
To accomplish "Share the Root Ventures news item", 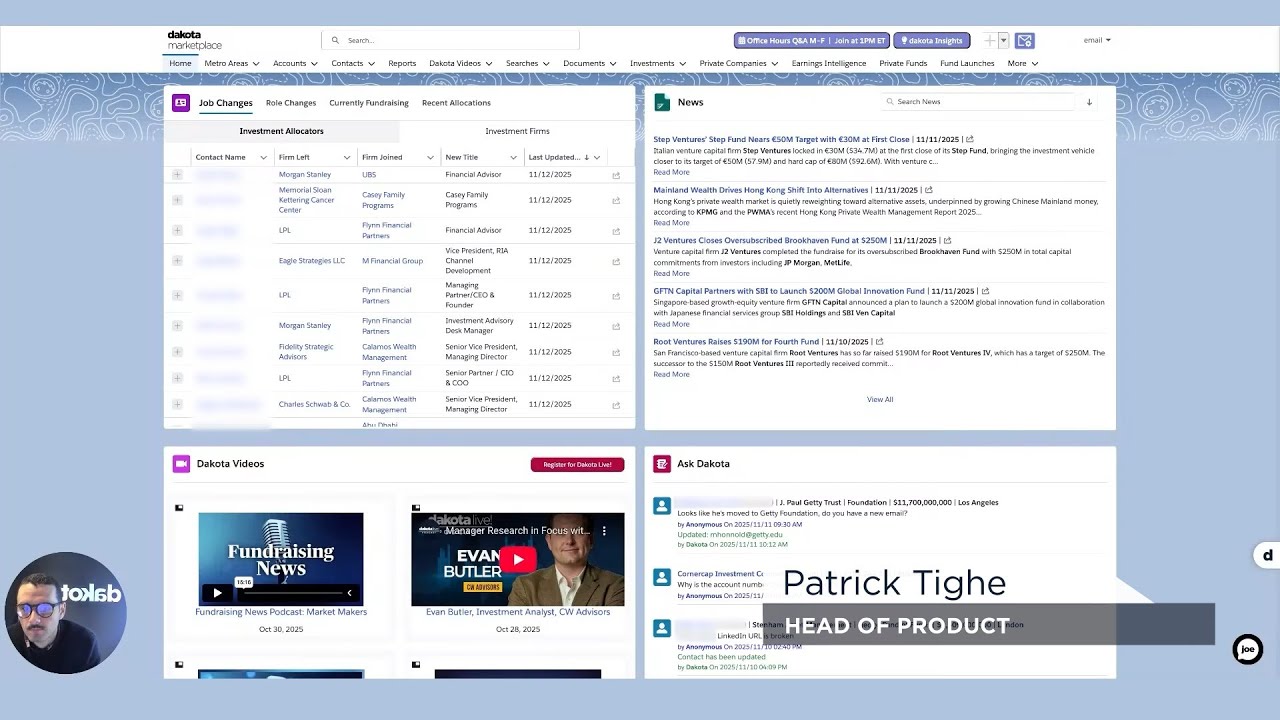I will click(x=879, y=342).
